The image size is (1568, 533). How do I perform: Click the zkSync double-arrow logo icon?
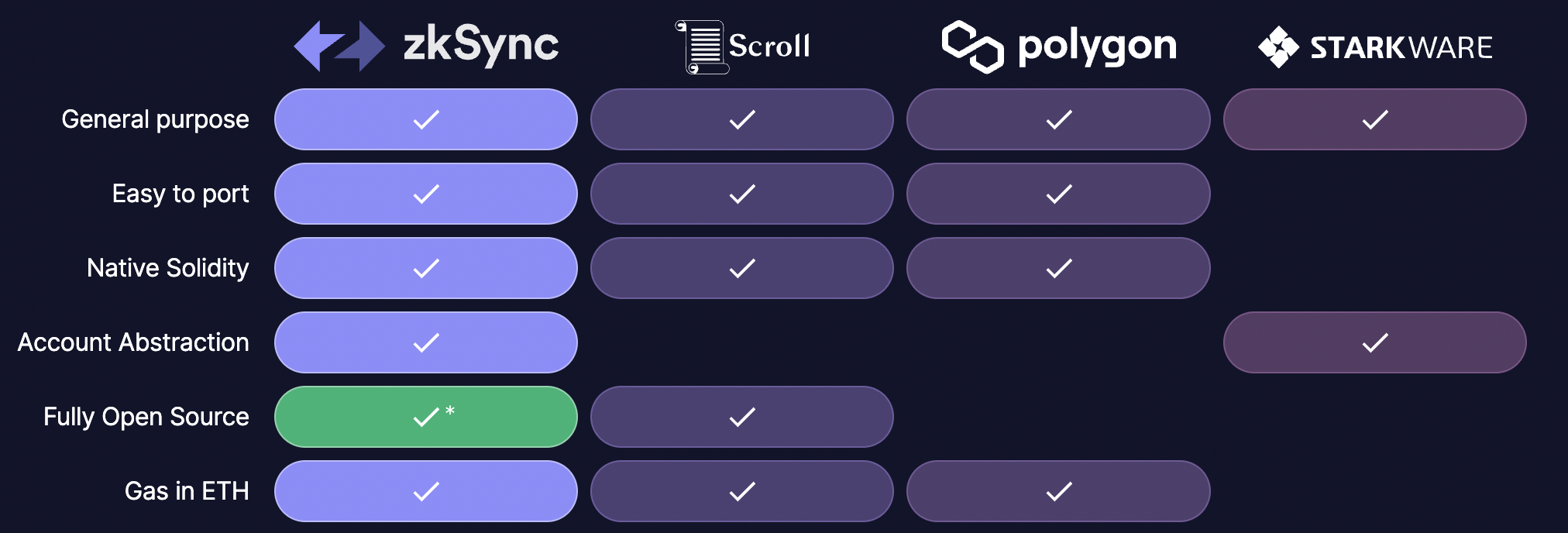click(339, 46)
